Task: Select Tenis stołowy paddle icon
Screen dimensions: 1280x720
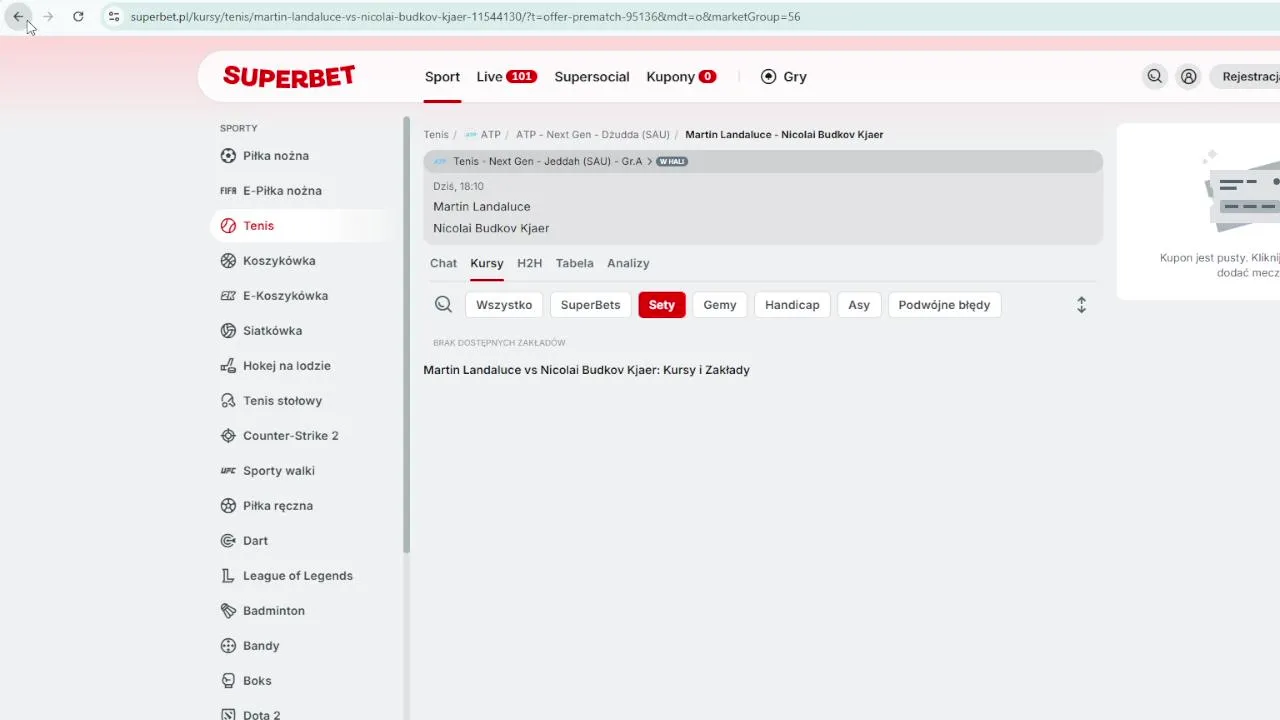Action: [228, 401]
